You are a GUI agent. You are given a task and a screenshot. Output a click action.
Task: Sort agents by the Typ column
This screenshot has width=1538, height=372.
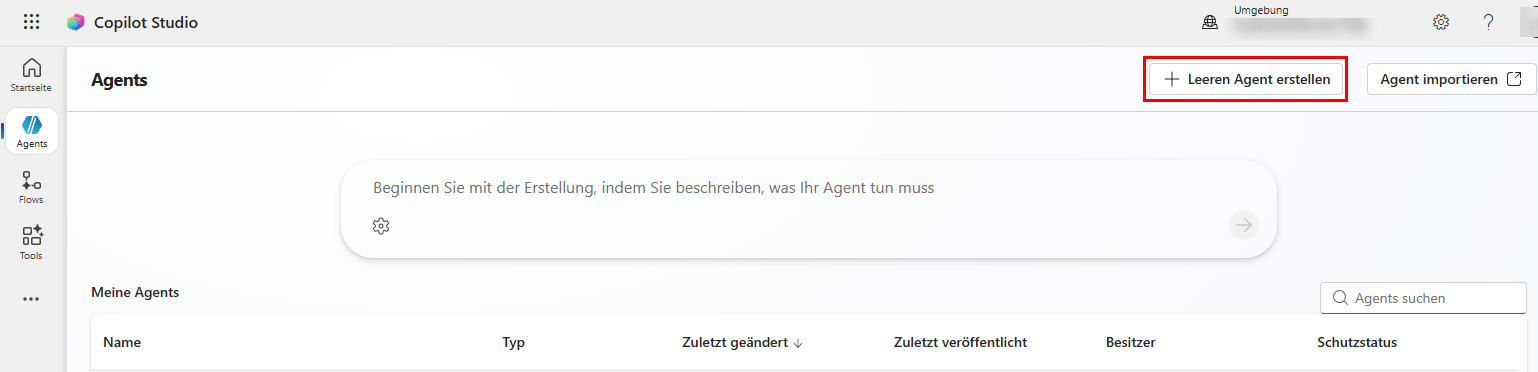(x=513, y=342)
